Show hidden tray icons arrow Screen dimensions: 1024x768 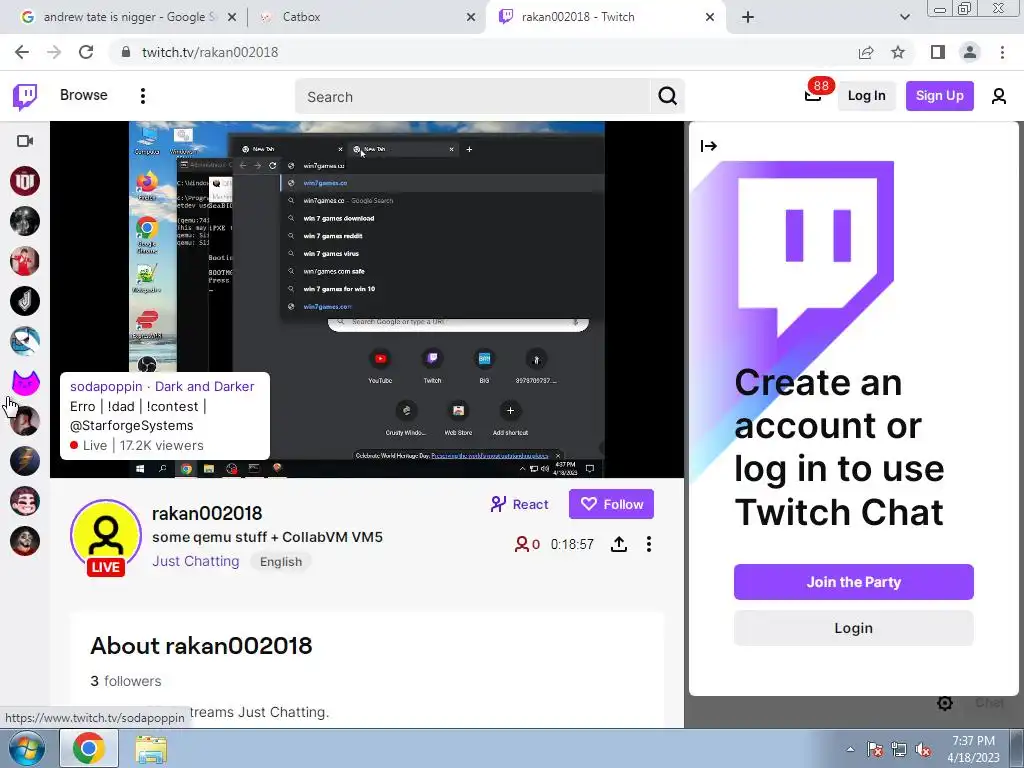[x=850, y=749]
